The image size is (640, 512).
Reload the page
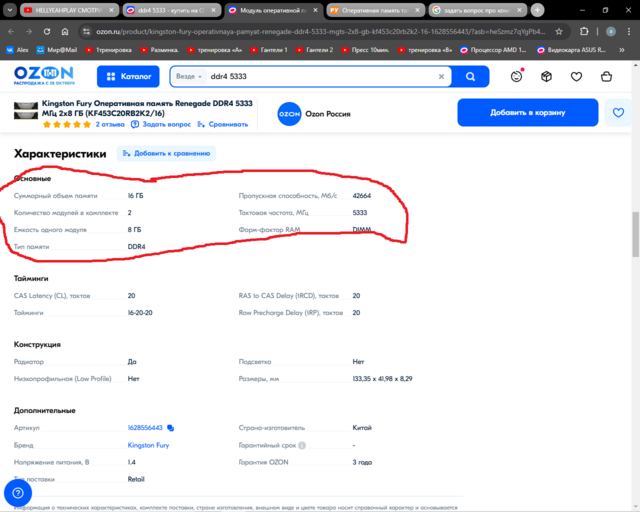(x=47, y=31)
